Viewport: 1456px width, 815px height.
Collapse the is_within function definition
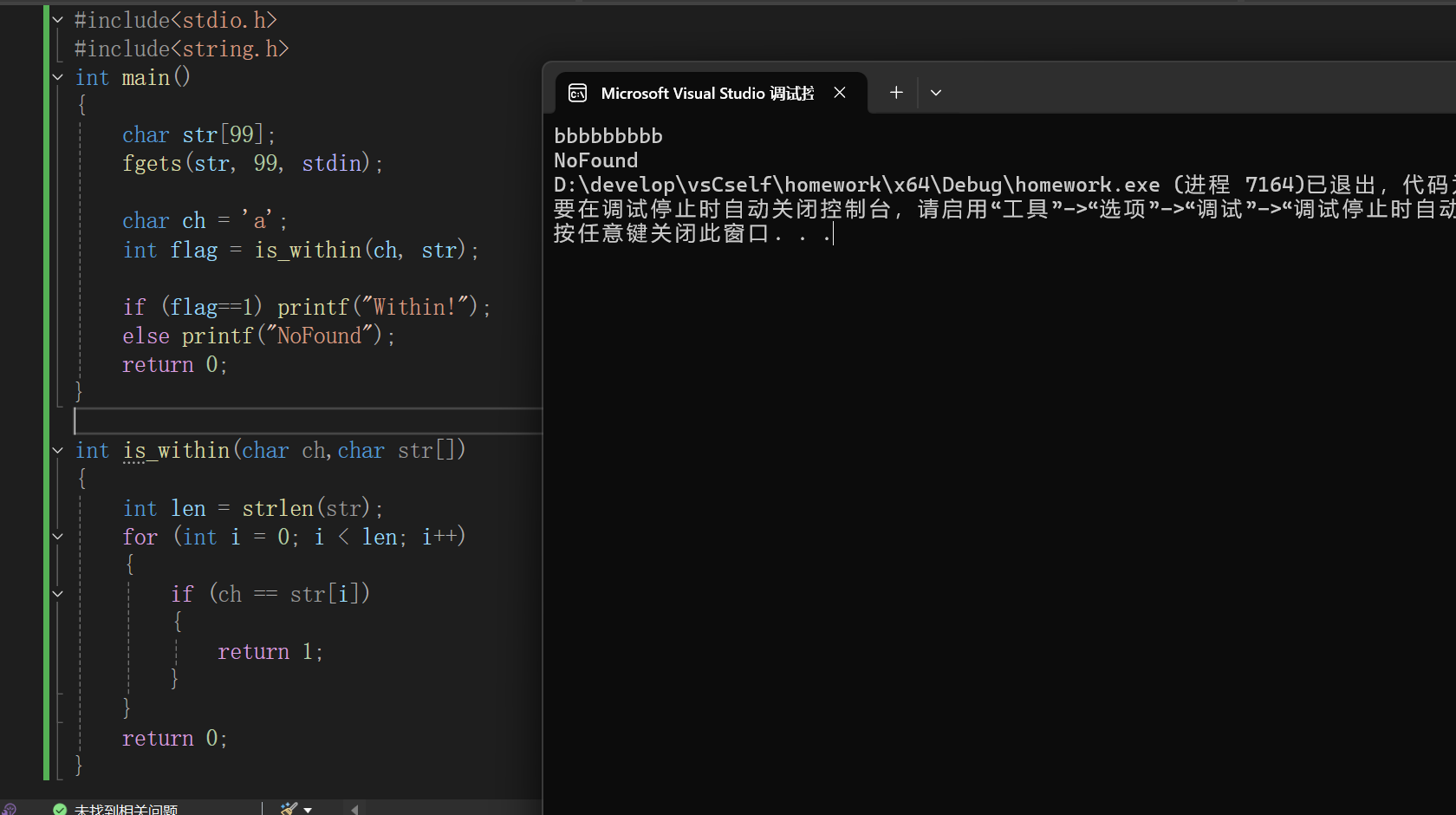[58, 450]
